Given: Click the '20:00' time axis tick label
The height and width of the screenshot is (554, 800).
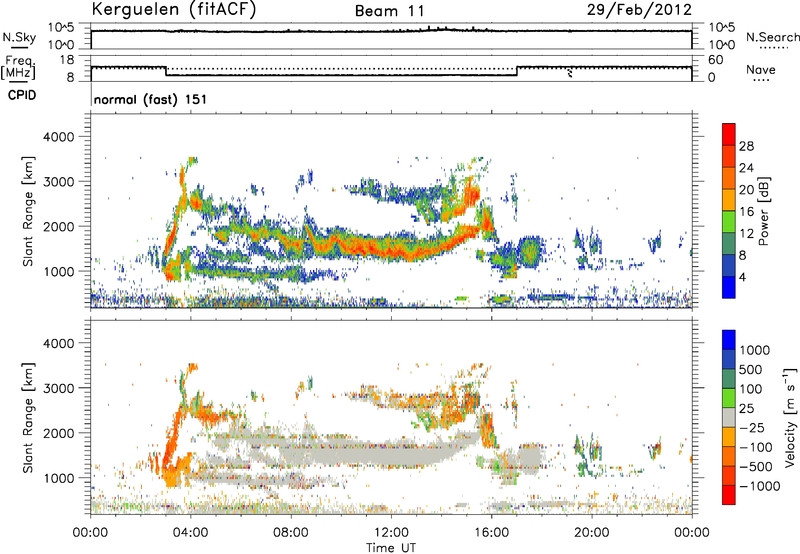Looking at the screenshot, I should click(592, 533).
